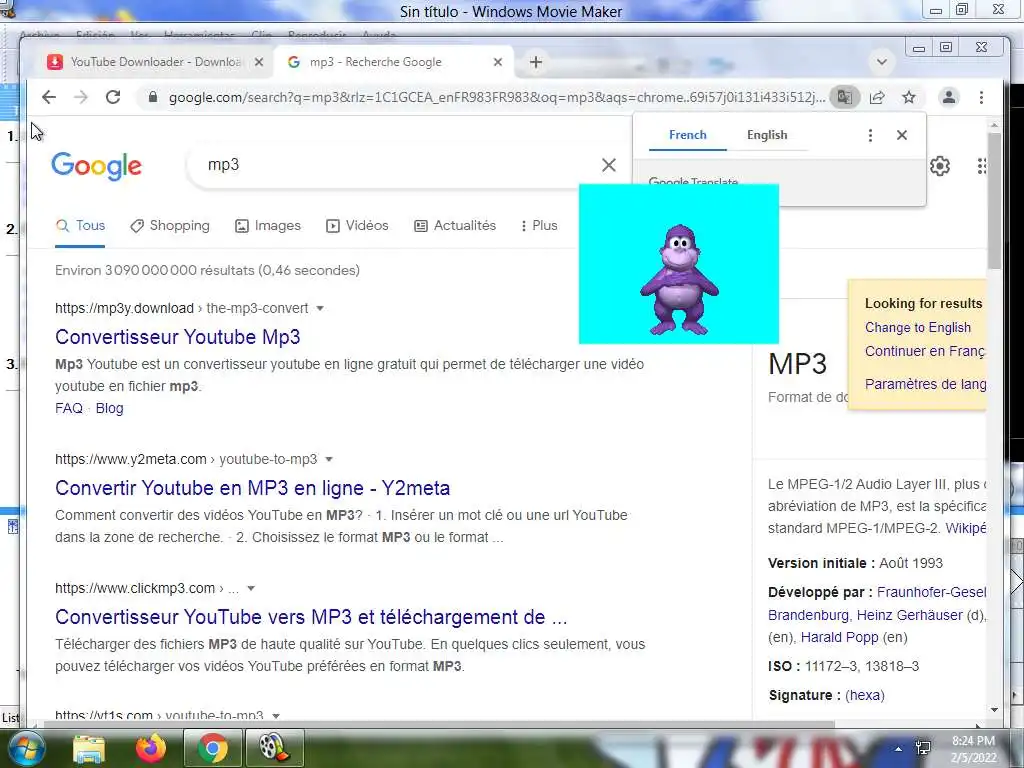Open File Explorer from taskbar
Image resolution: width=1024 pixels, height=768 pixels.
pyautogui.click(x=89, y=748)
